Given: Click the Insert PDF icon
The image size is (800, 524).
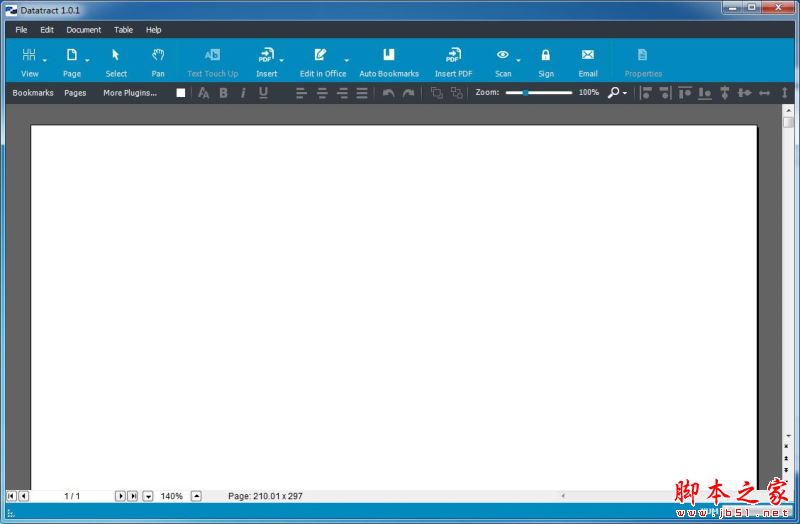Looking at the screenshot, I should 453,55.
